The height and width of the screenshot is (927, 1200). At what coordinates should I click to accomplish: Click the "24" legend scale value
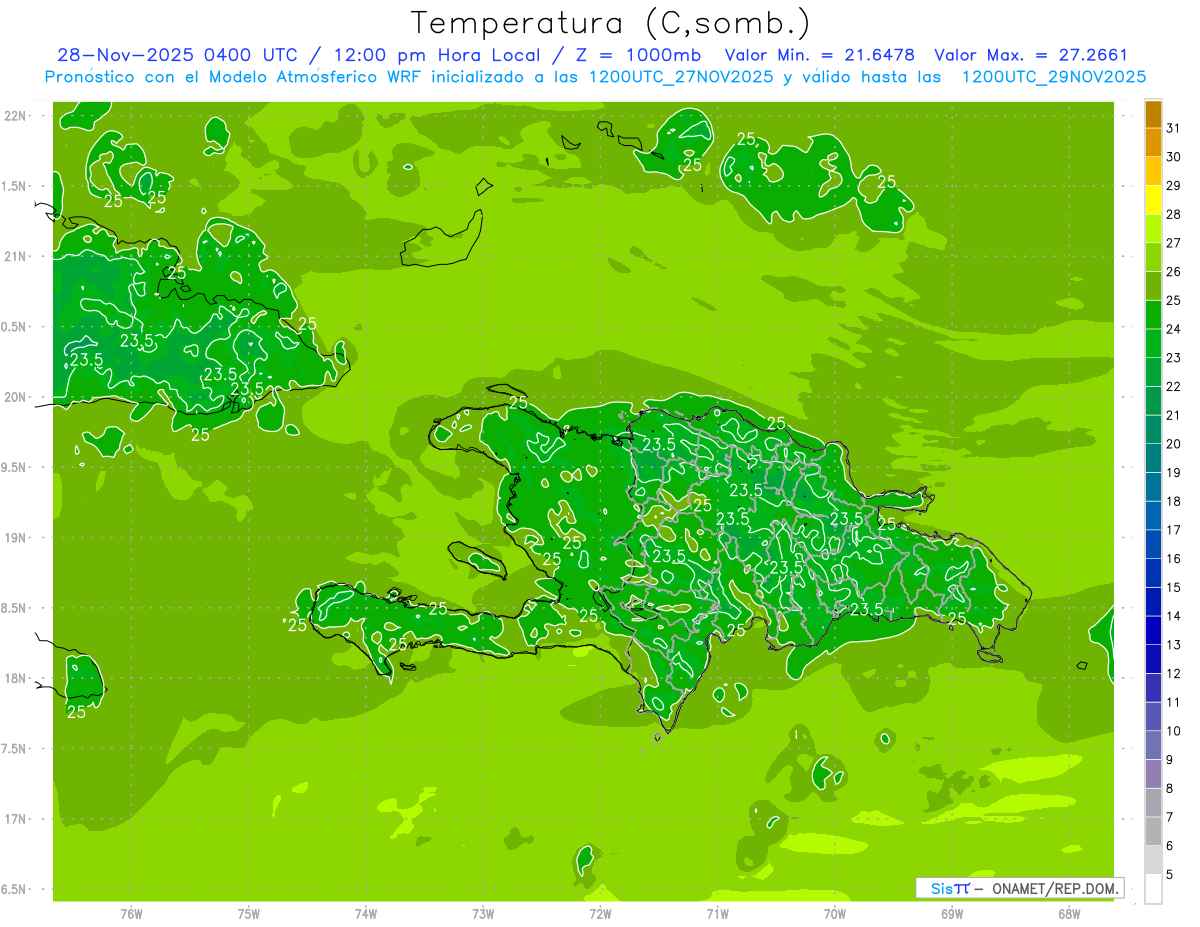pyautogui.click(x=1174, y=329)
